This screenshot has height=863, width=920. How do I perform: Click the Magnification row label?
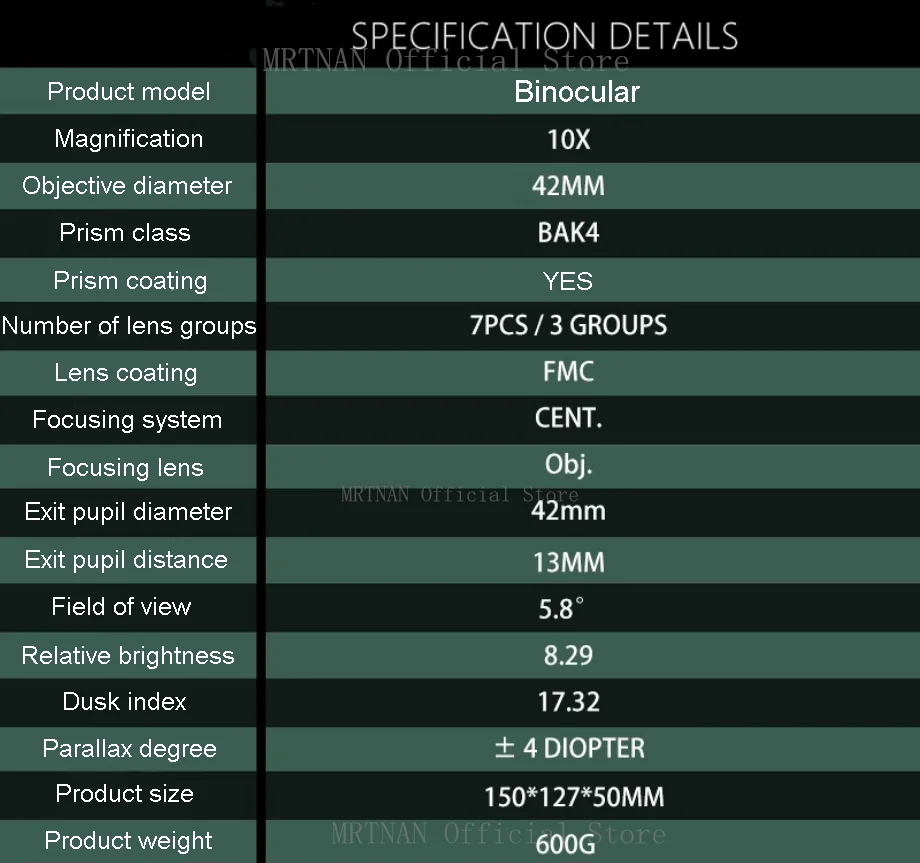[x=129, y=139]
